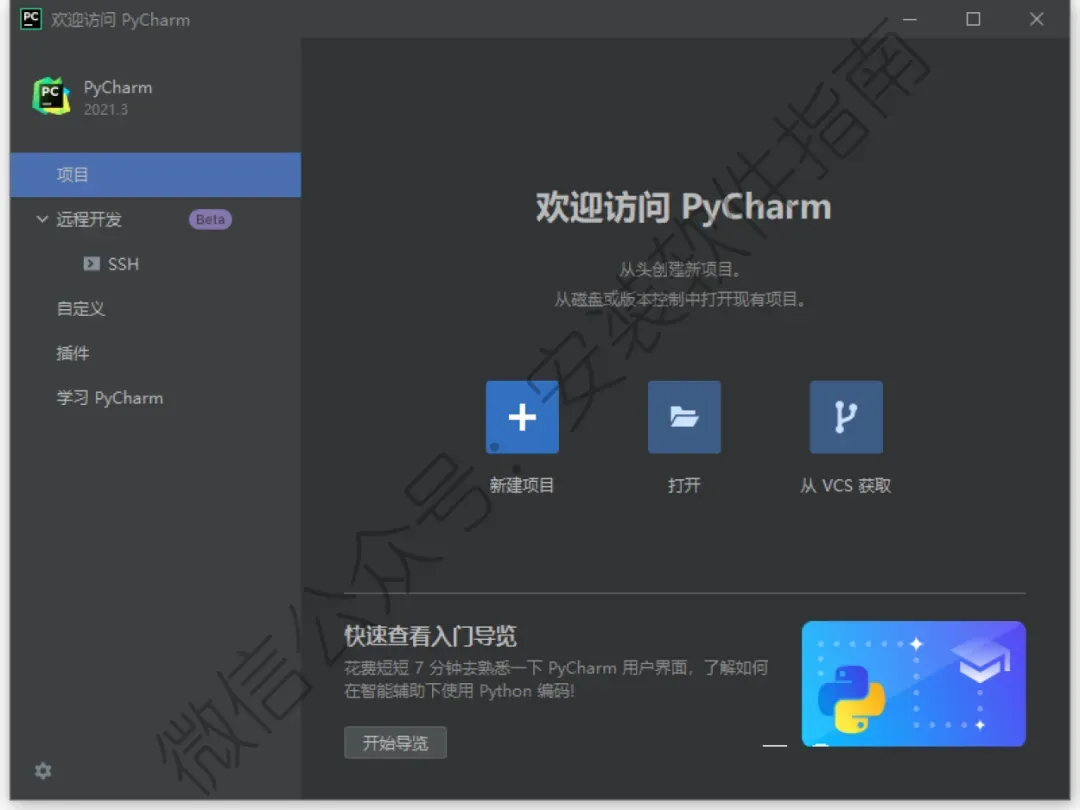Click the SSH terminal icon

[x=91, y=264]
